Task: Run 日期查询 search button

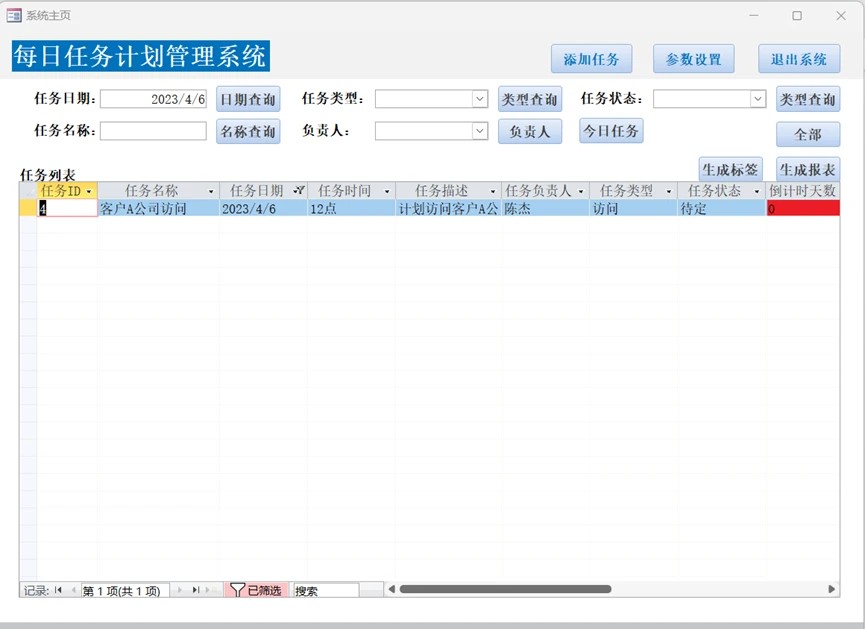Action: point(248,99)
